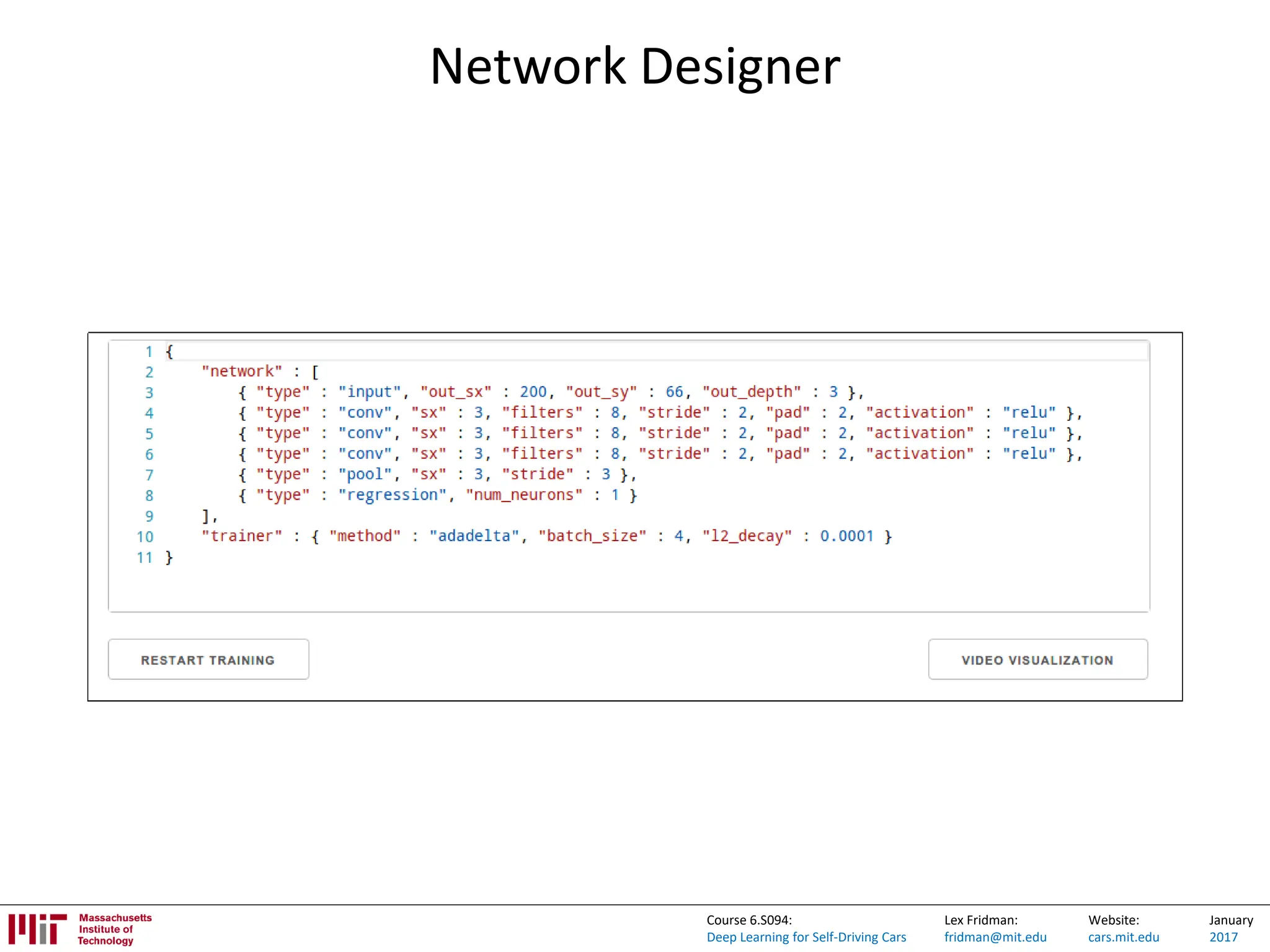Open the fridman@mit.edu email link

995,937
